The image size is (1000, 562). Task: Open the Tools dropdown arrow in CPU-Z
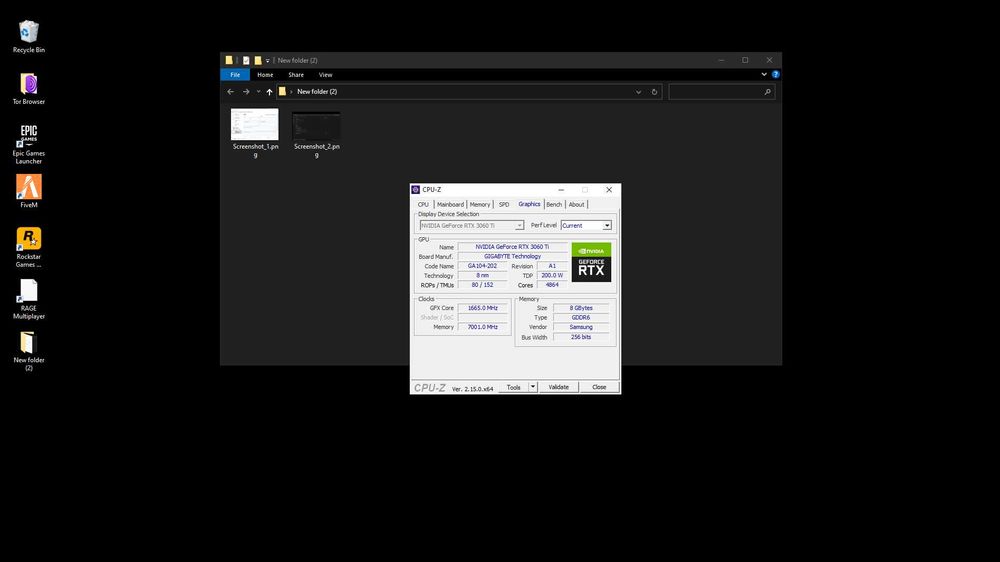pyautogui.click(x=533, y=387)
